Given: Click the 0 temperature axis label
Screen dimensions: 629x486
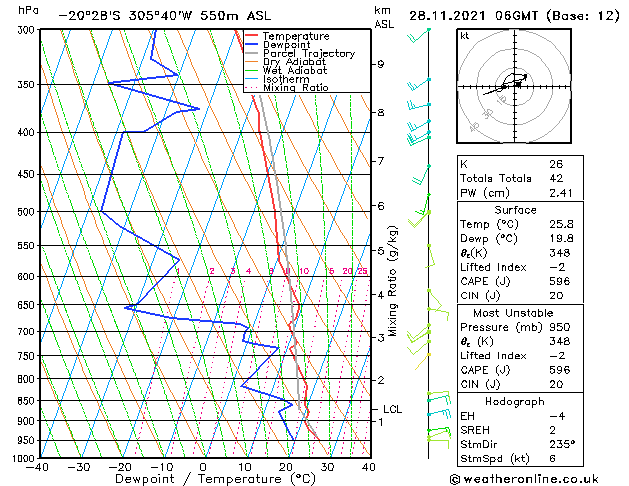Looking at the screenshot, I should point(203,467).
